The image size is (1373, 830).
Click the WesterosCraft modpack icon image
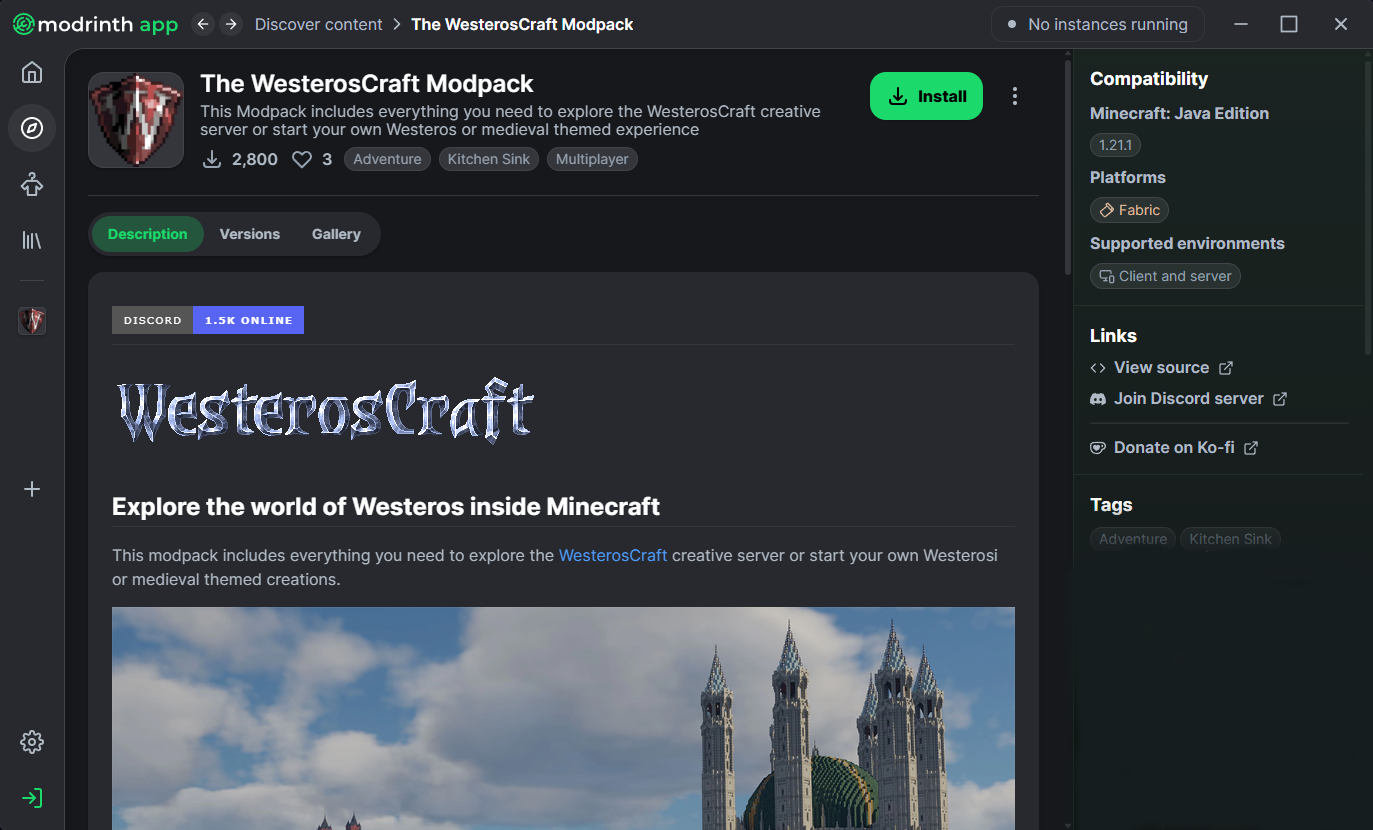pos(136,120)
